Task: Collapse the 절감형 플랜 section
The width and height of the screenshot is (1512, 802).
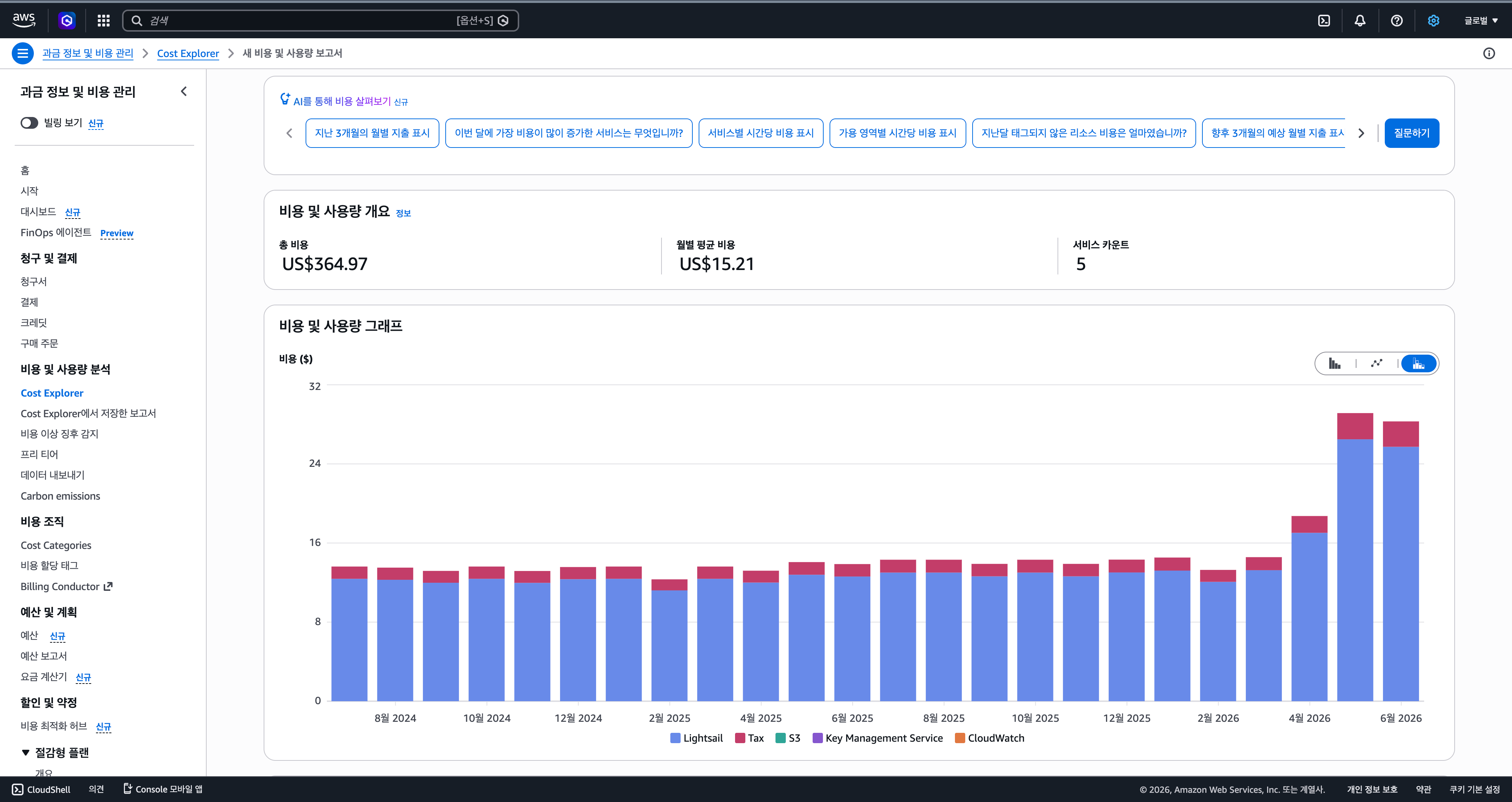Action: point(25,752)
